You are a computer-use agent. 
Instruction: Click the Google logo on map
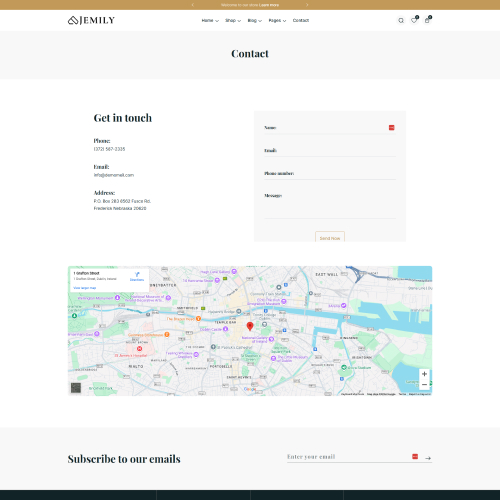[250, 389]
